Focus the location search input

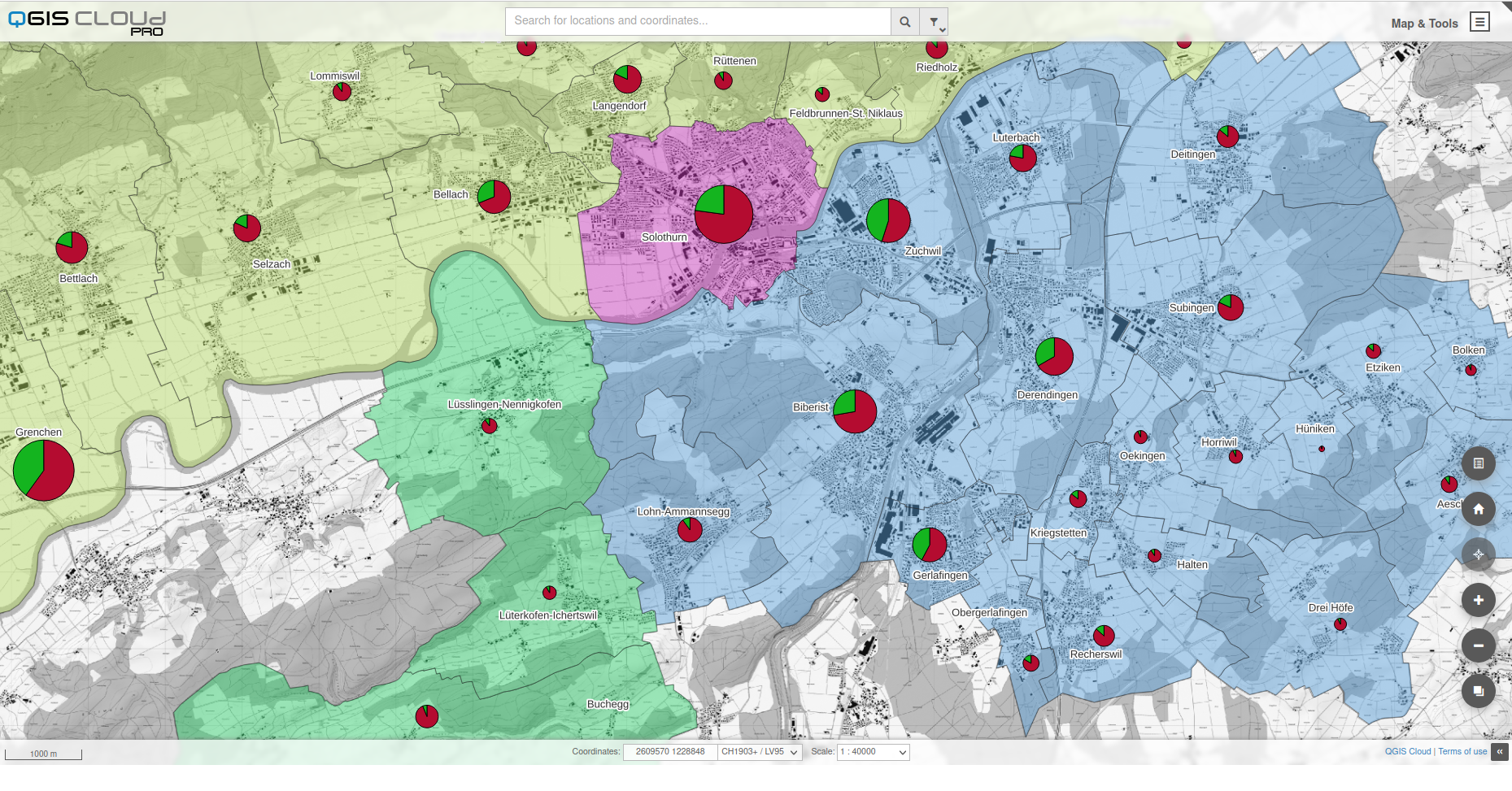(698, 21)
